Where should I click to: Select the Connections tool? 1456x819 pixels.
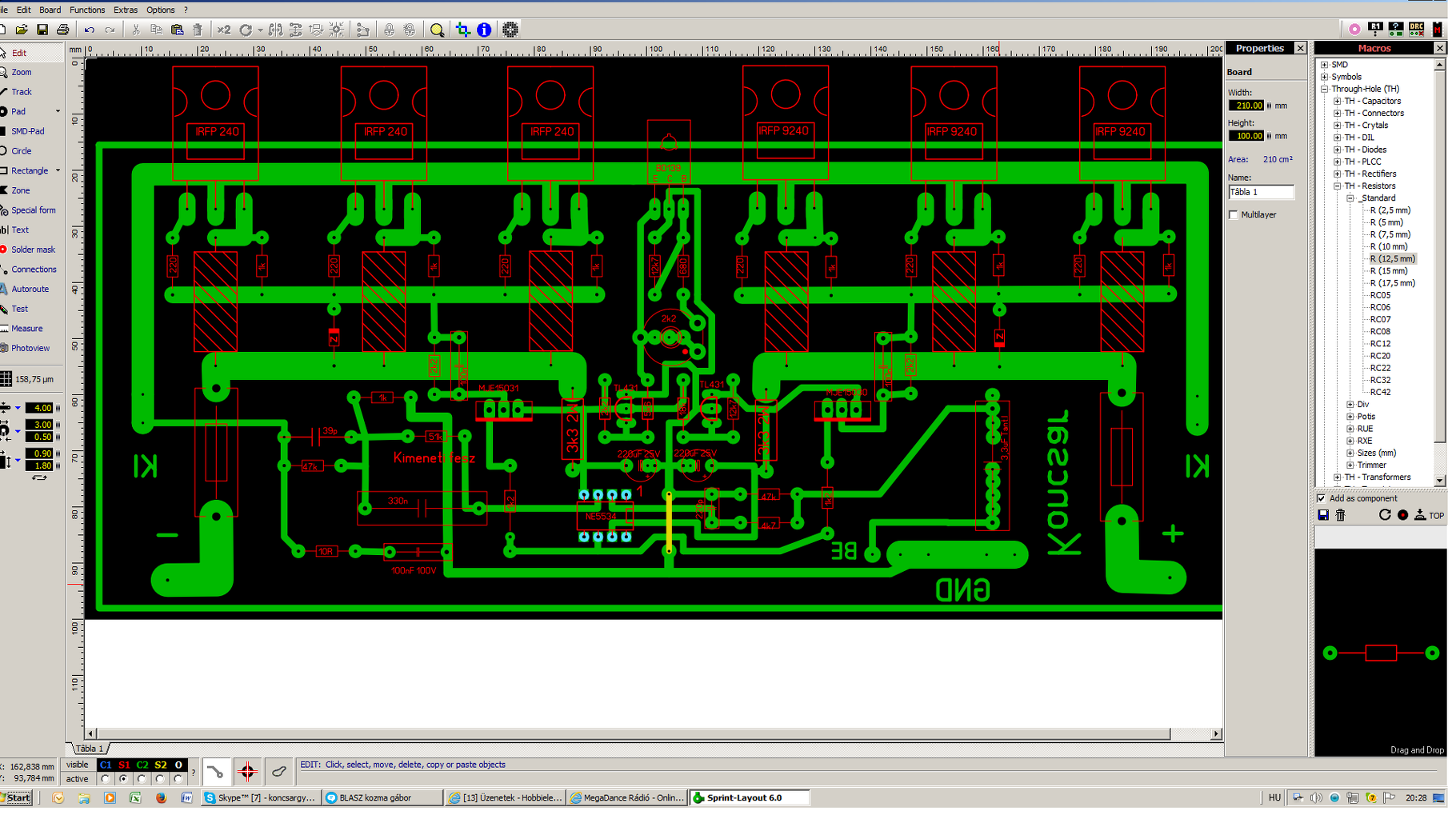(x=34, y=270)
